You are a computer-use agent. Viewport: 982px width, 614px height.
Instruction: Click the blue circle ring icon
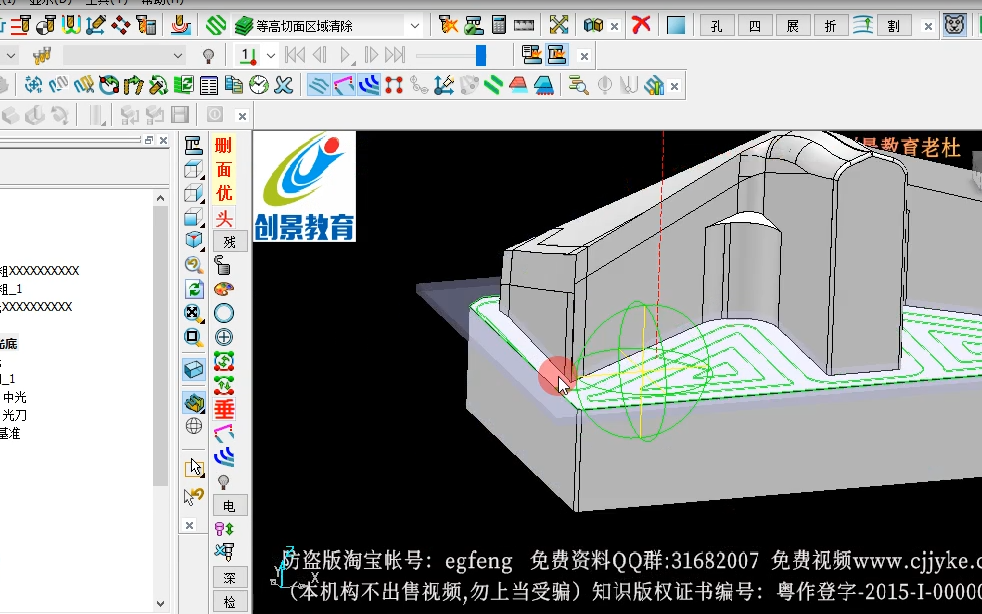point(224,313)
